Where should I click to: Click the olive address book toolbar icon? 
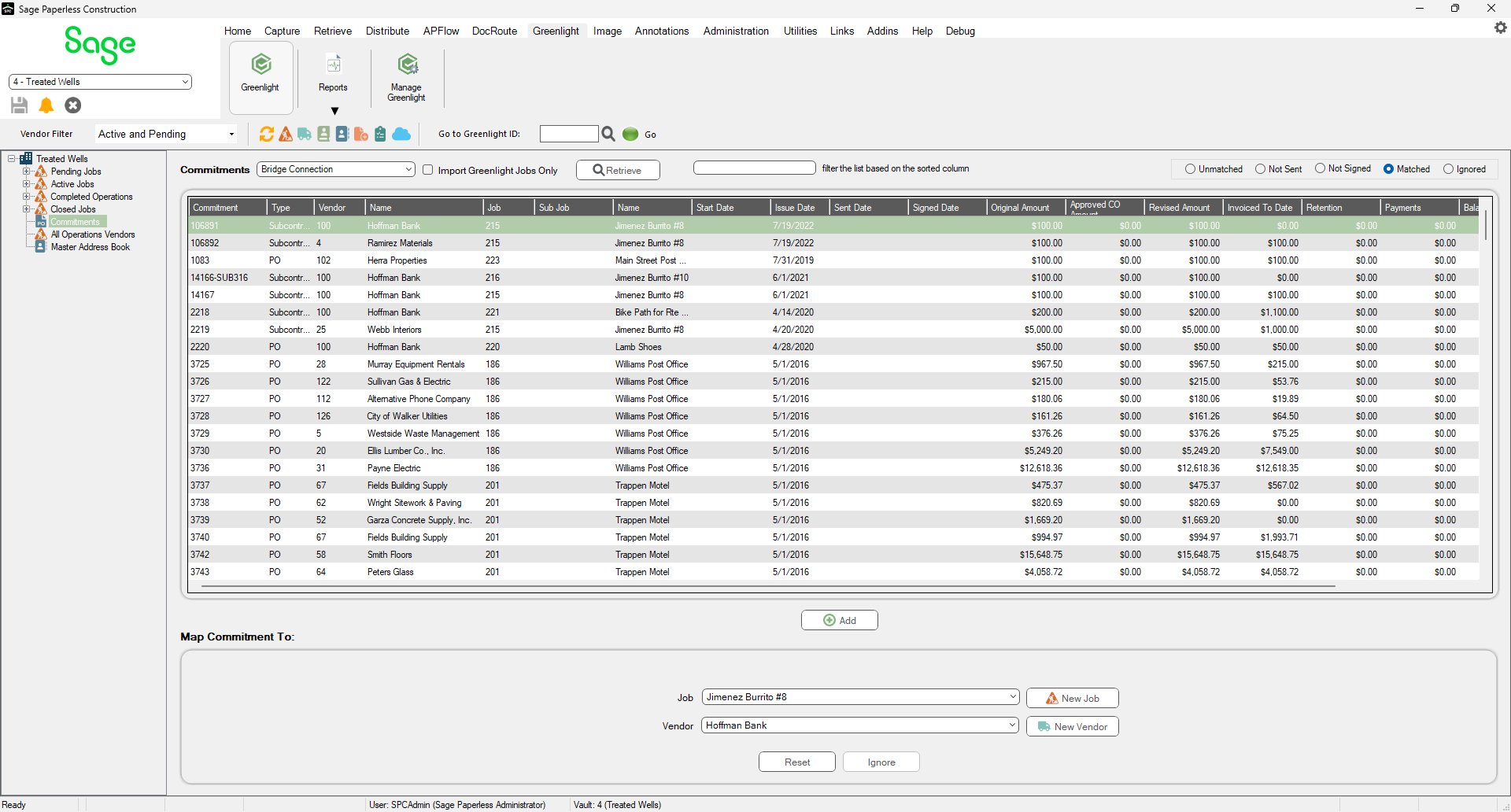point(323,134)
